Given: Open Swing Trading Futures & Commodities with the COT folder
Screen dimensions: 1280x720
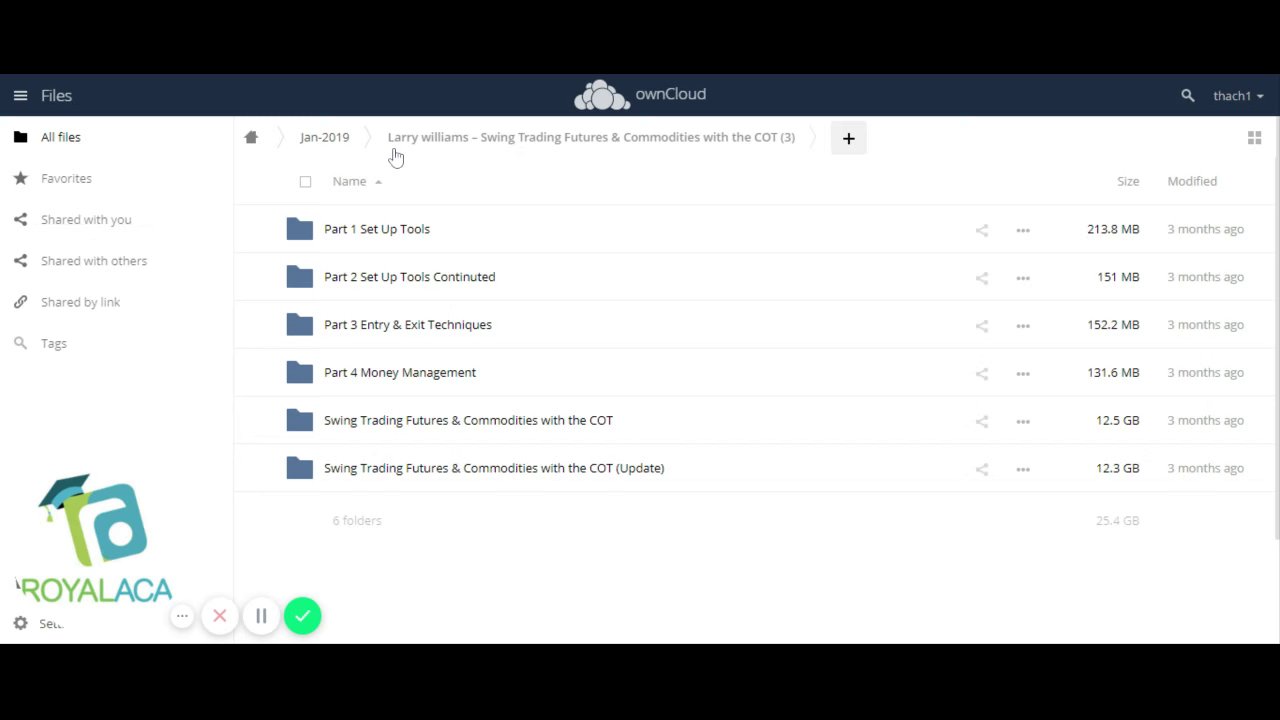Looking at the screenshot, I should 468,420.
